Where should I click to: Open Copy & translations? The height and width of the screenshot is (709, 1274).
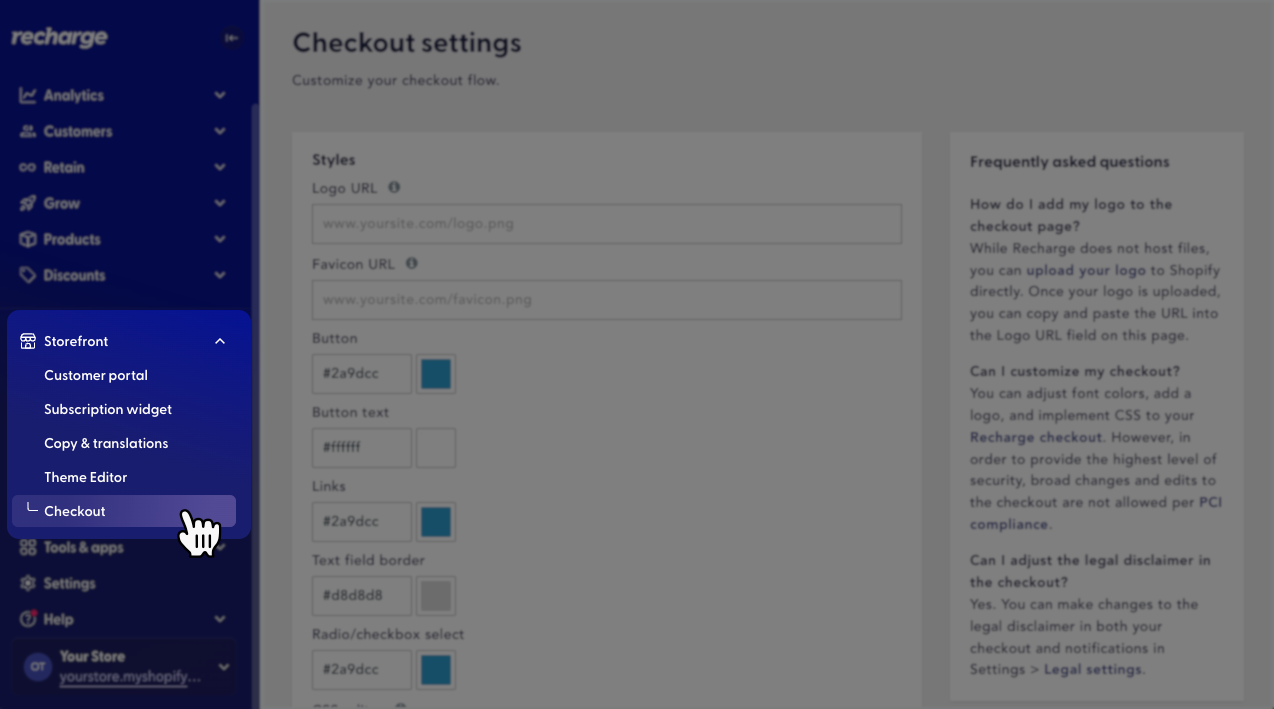(x=106, y=444)
